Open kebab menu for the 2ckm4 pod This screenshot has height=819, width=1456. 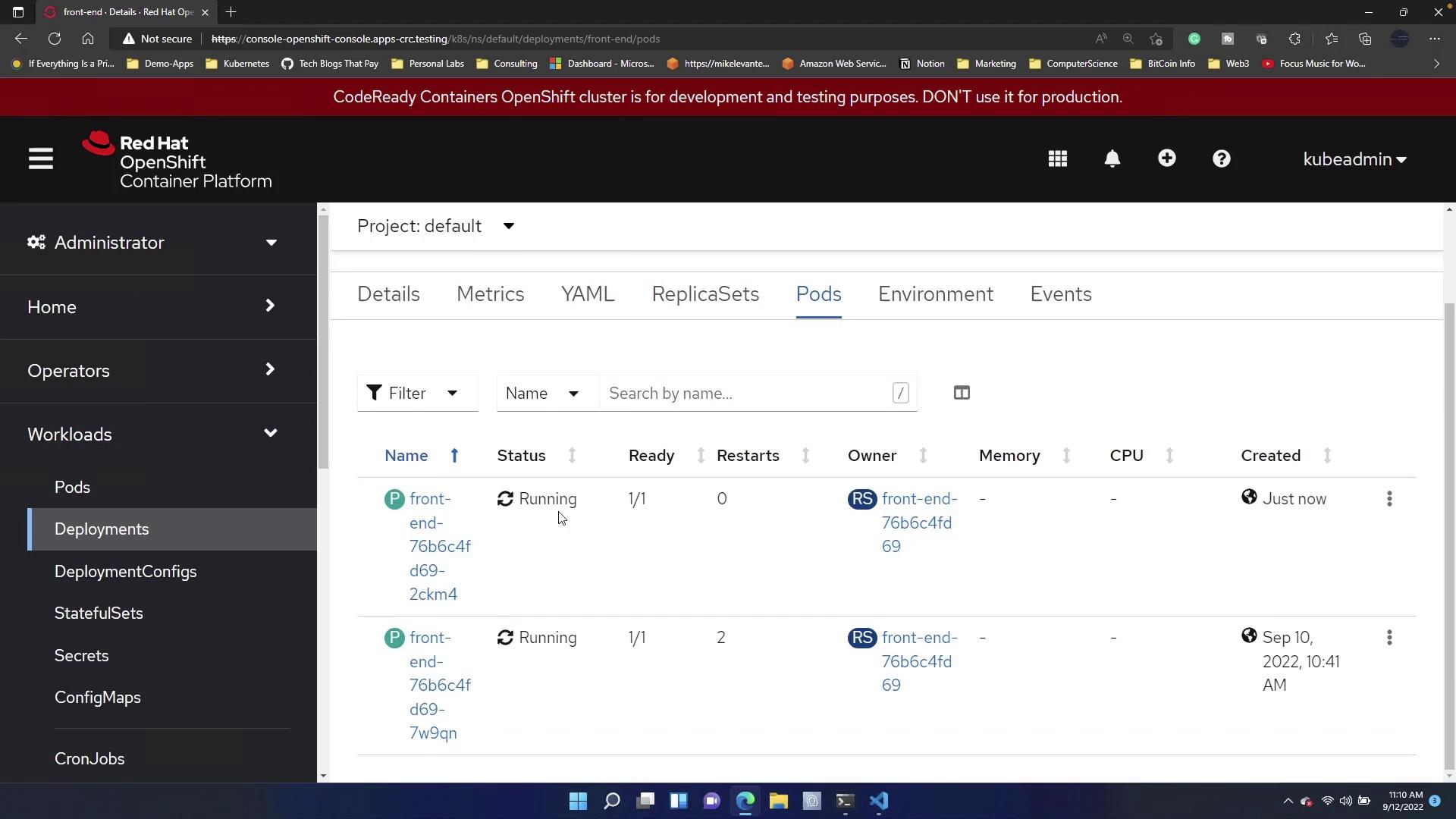coord(1389,499)
